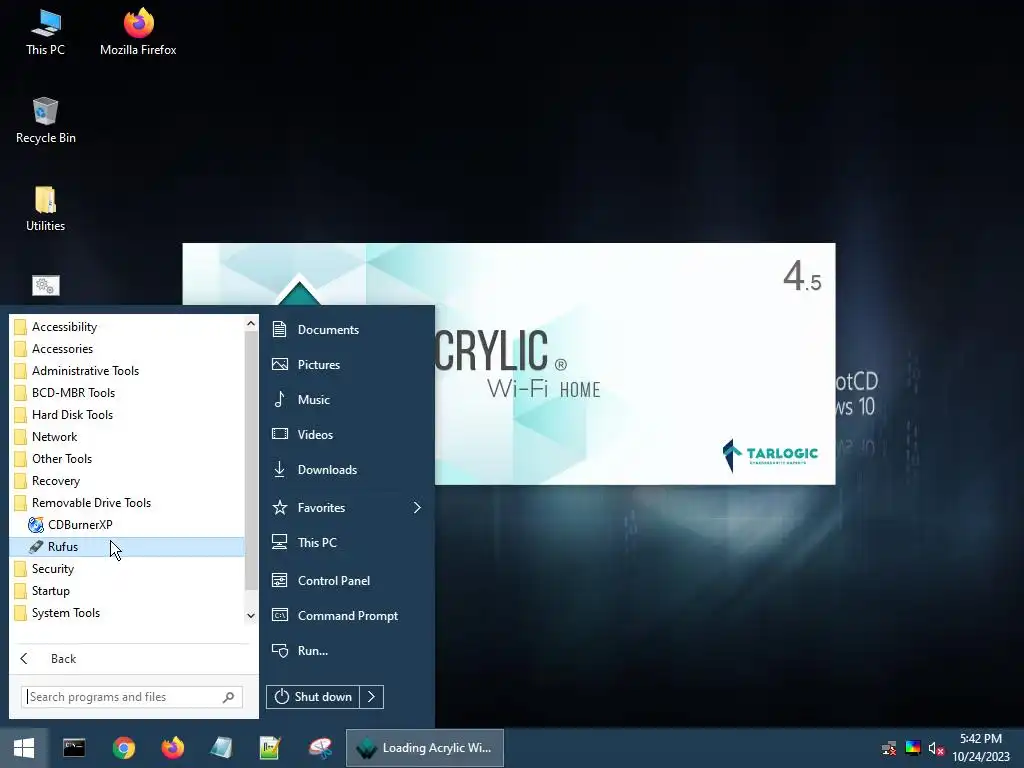Collapse the Removable Drive Tools folder

click(127, 503)
